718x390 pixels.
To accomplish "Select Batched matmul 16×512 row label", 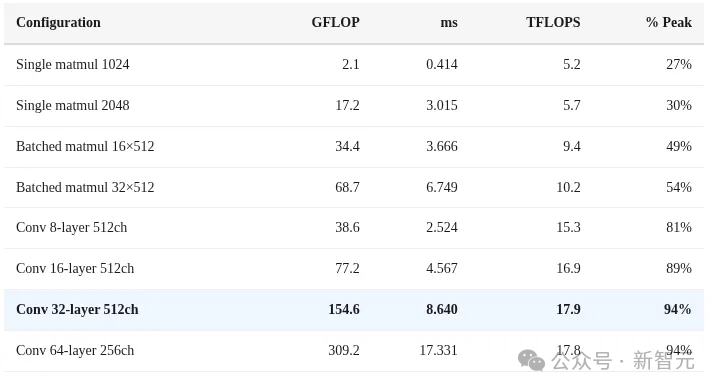I will [85, 146].
